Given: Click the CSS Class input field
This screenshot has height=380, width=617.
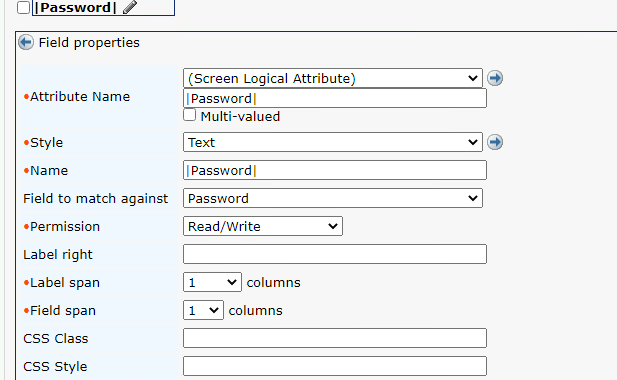Looking at the screenshot, I should pyautogui.click(x=335, y=338).
